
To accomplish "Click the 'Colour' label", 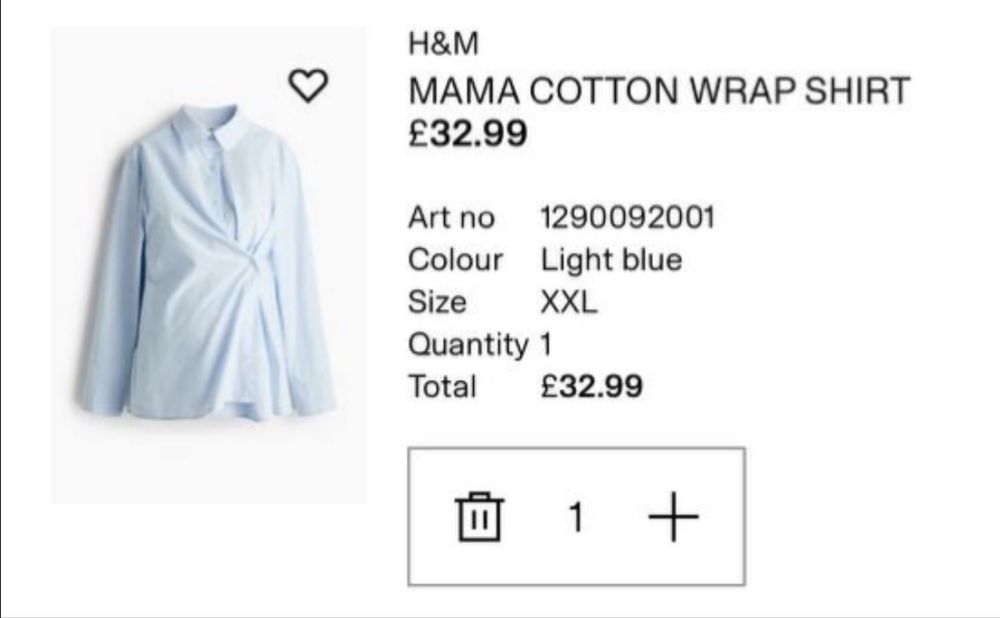I will click(455, 260).
